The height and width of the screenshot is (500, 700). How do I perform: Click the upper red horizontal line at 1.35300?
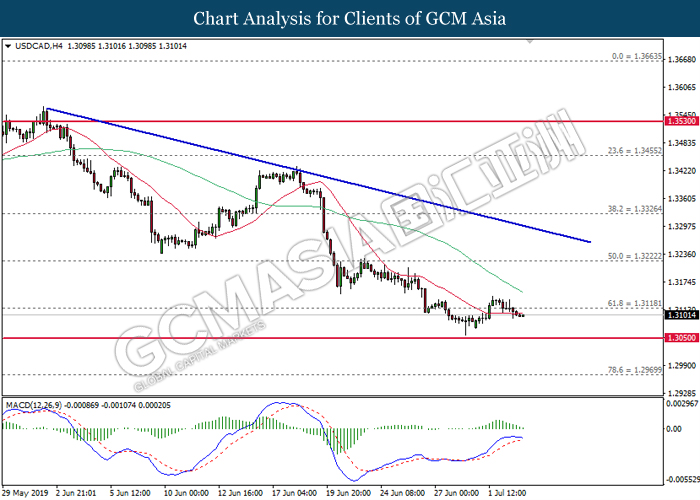pos(333,121)
